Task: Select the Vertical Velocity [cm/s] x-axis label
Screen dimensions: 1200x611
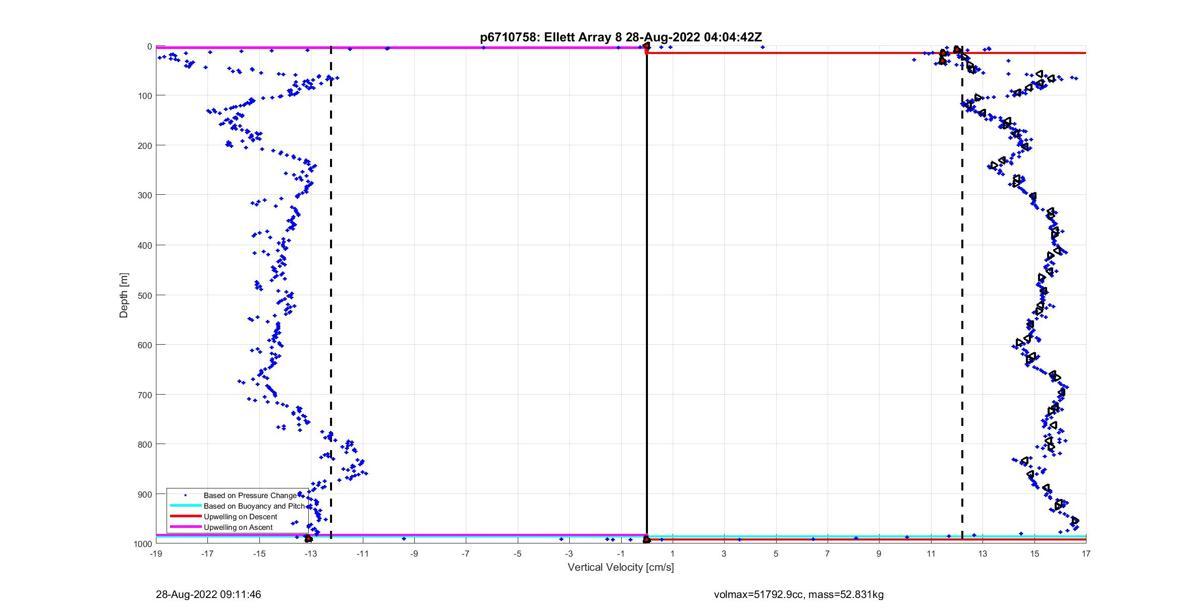Action: point(621,567)
